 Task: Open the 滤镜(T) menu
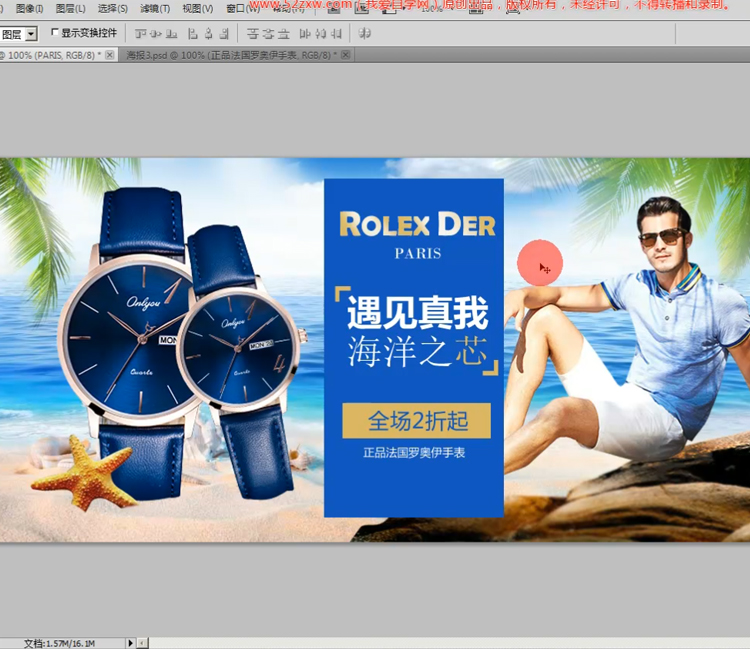click(x=155, y=8)
